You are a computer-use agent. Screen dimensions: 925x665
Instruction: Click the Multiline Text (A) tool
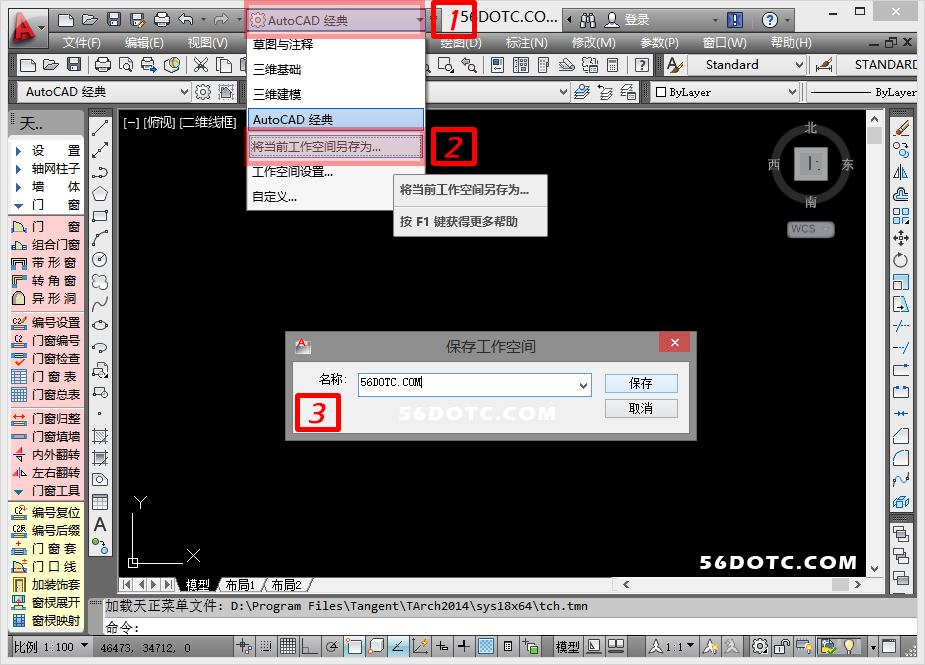pyautogui.click(x=100, y=524)
